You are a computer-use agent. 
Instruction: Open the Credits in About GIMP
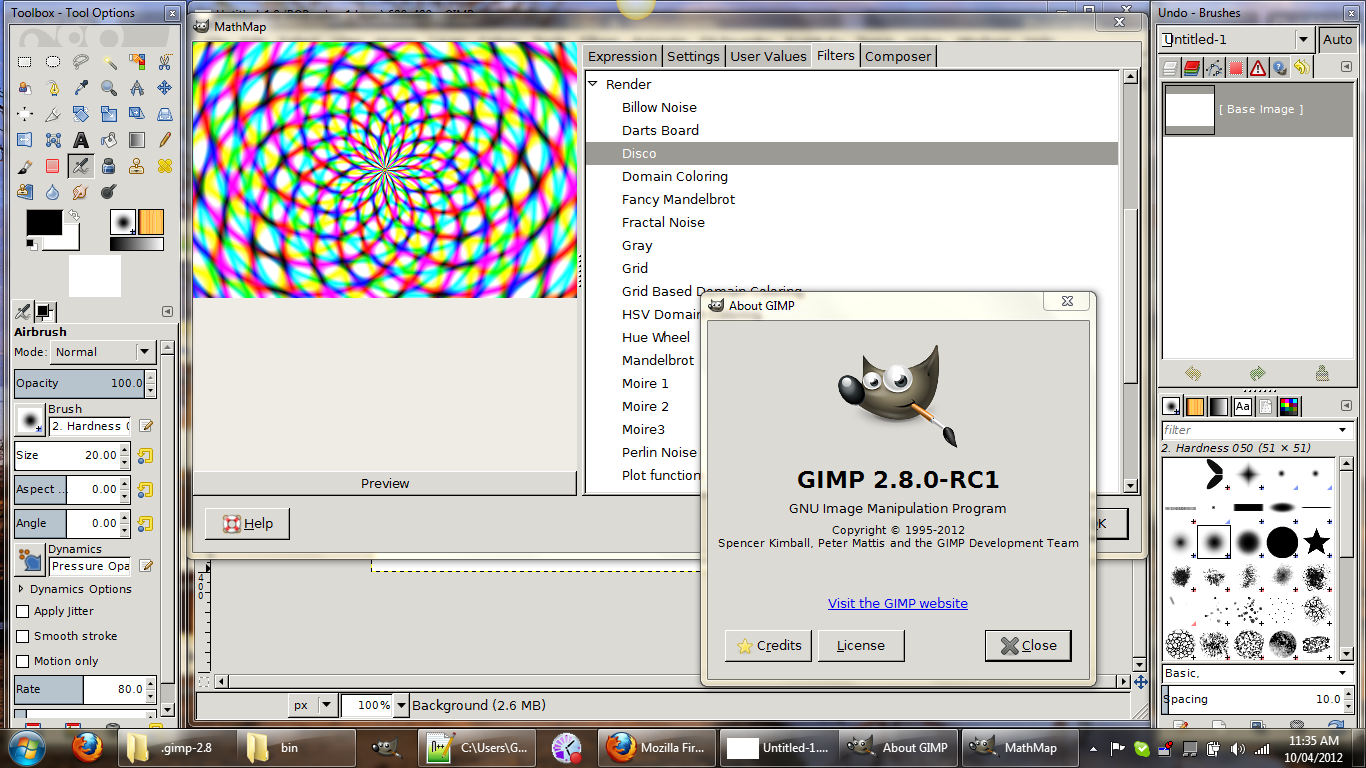(x=769, y=646)
